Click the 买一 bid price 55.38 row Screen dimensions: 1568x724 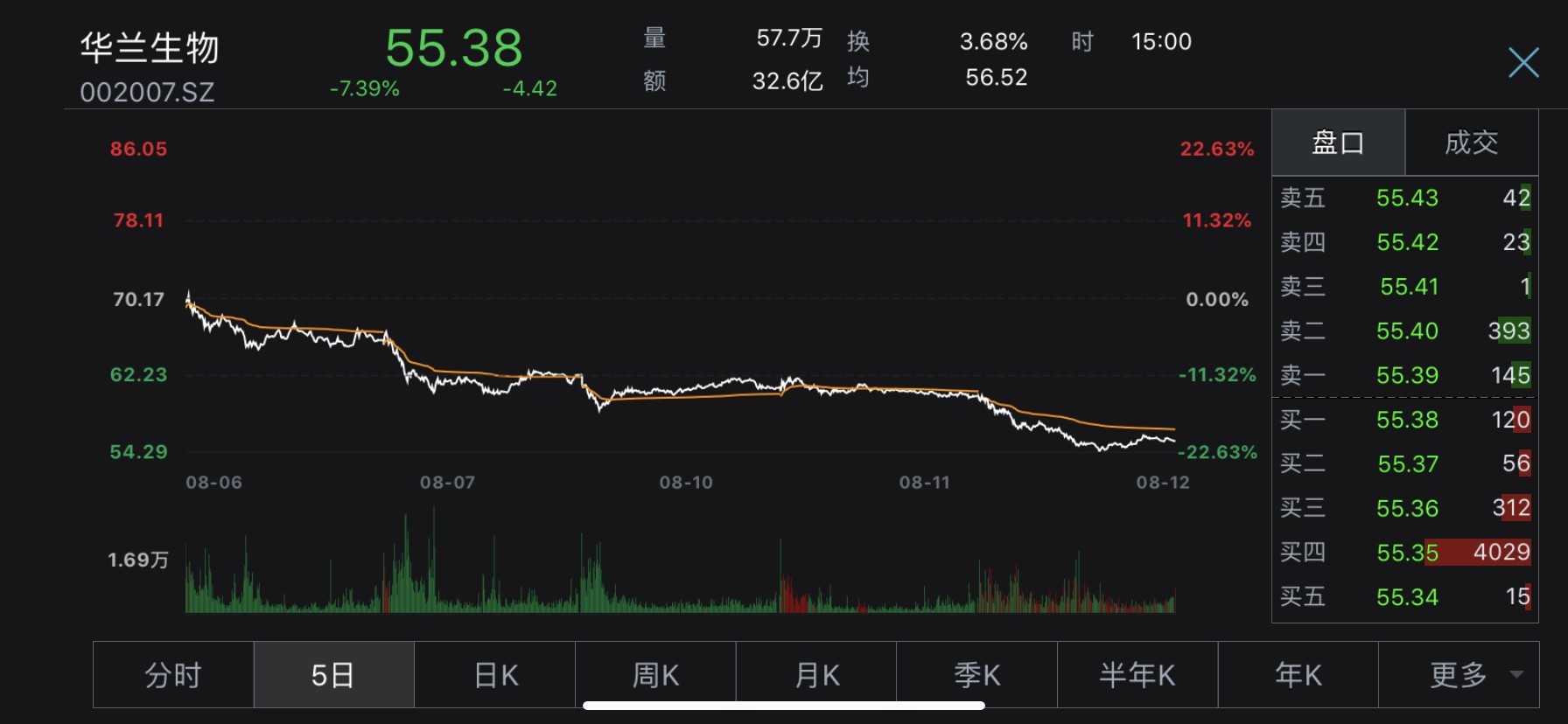[1405, 420]
